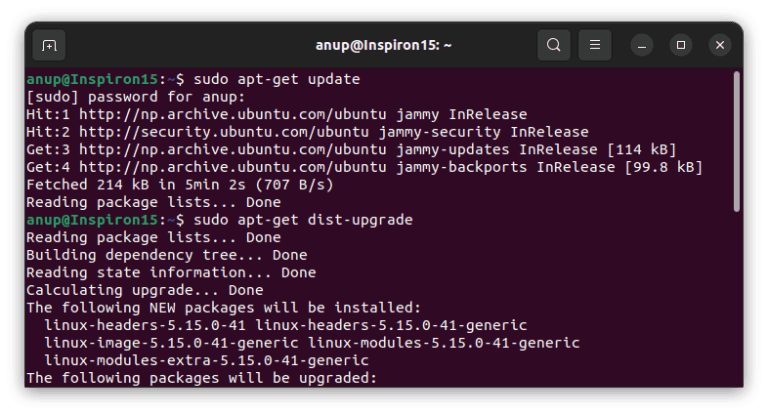Maximize the terminal window
The width and height of the screenshot is (768, 415).
point(681,46)
